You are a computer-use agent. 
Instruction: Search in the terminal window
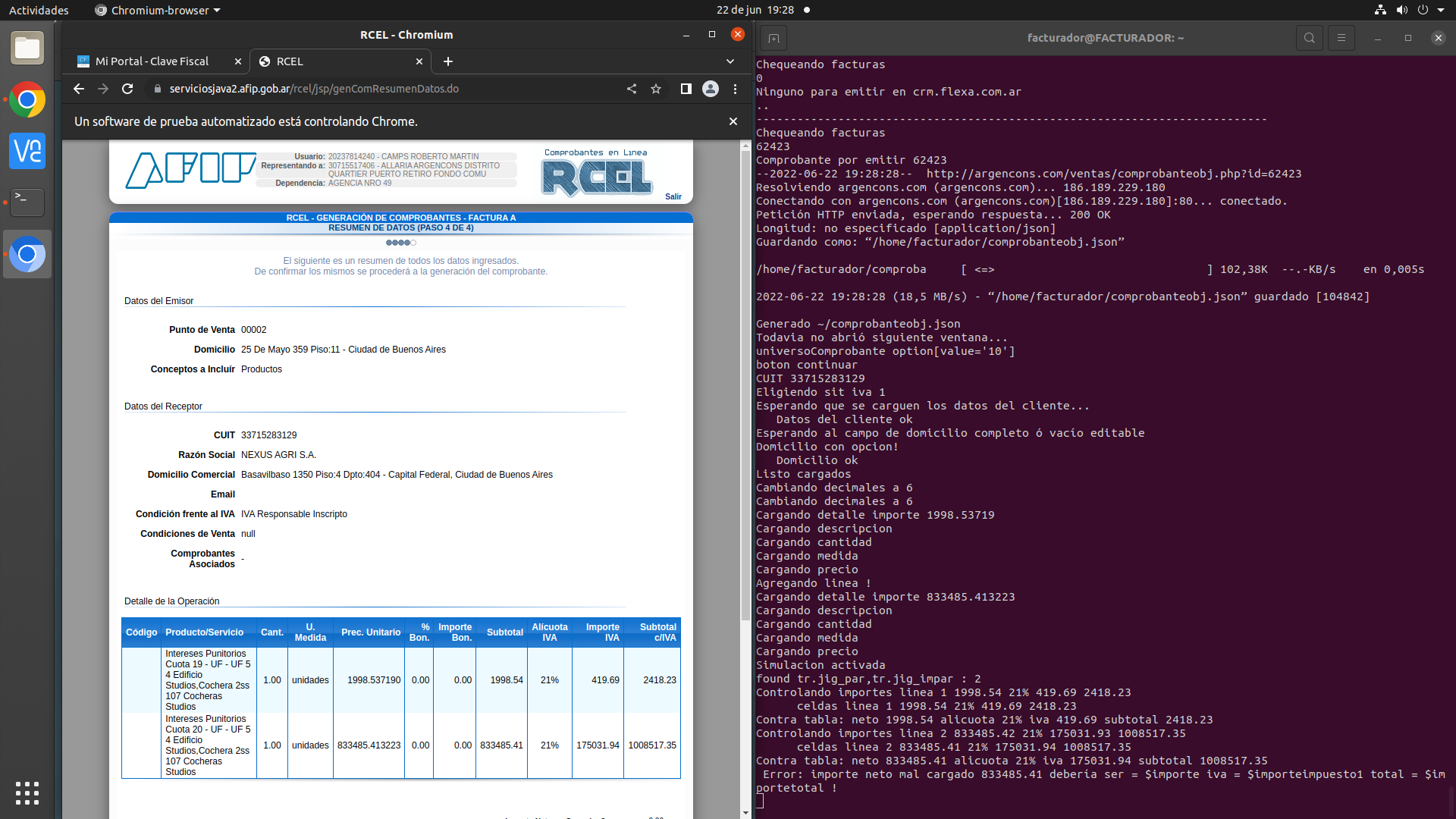pos(1310,38)
